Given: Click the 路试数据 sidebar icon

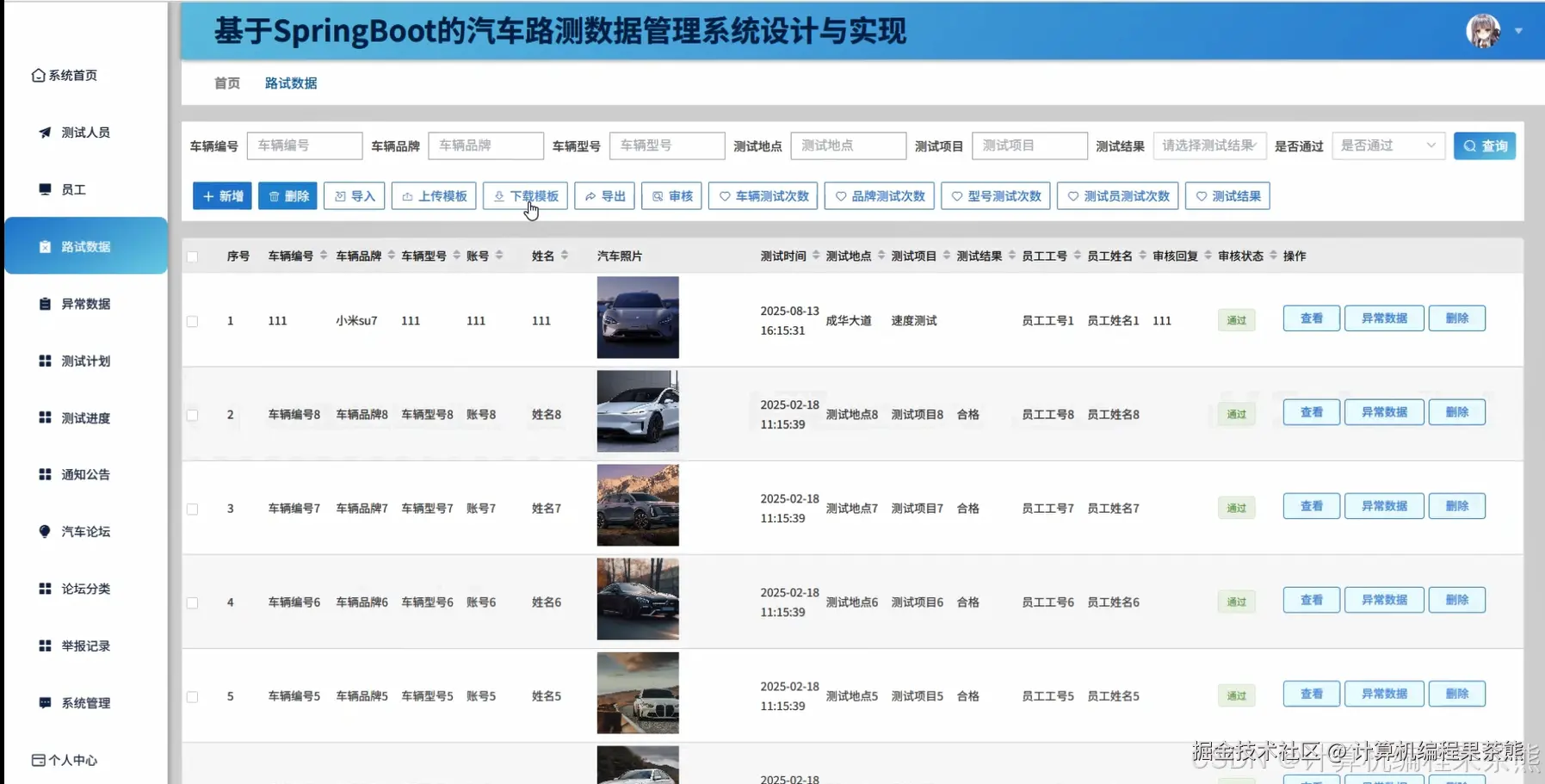Looking at the screenshot, I should coord(45,247).
